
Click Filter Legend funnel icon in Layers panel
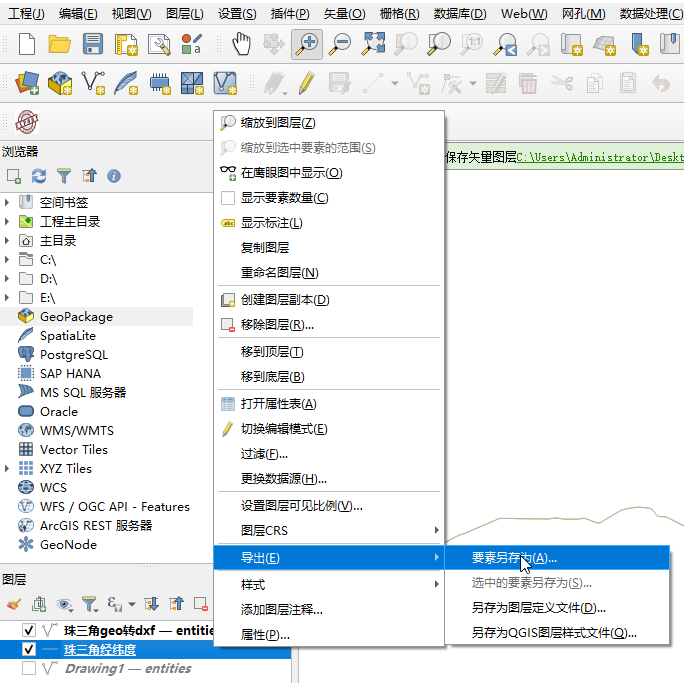(x=89, y=604)
